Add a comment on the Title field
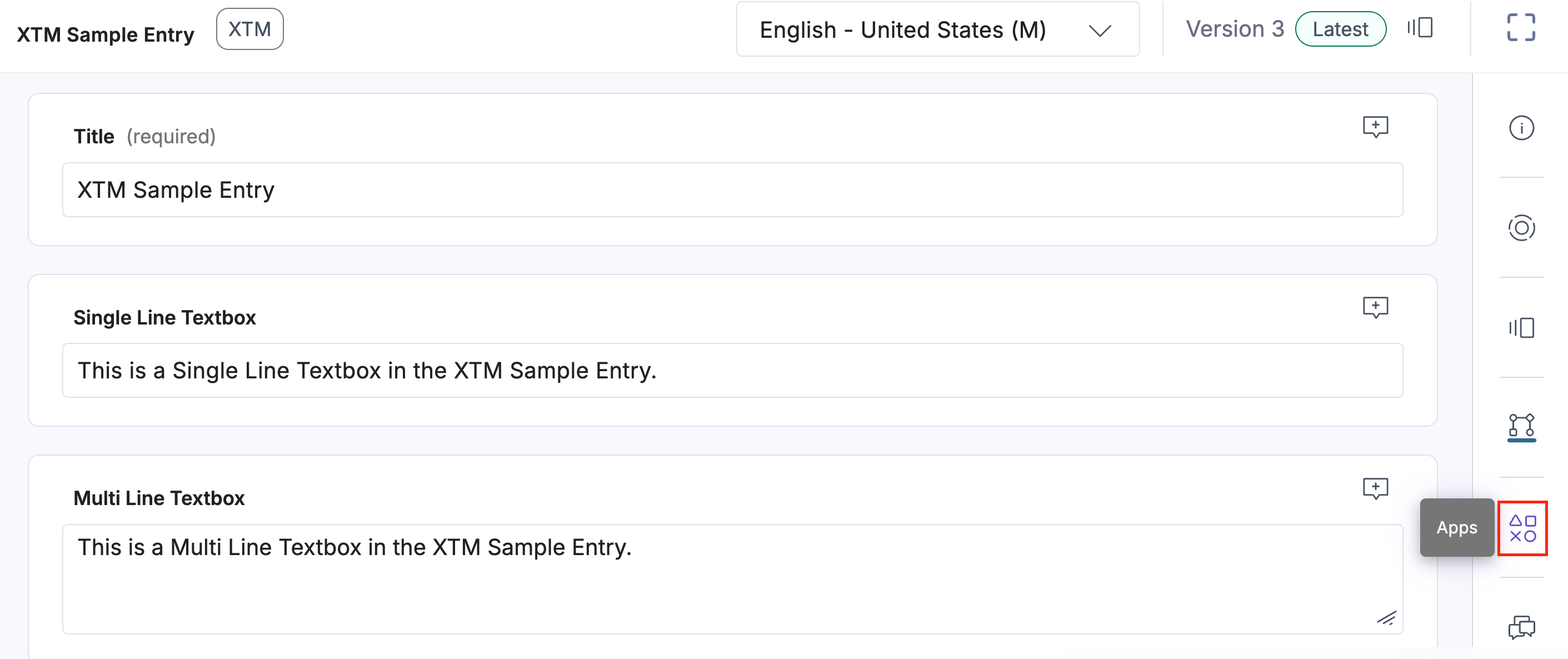The width and height of the screenshot is (1568, 659). [x=1376, y=127]
